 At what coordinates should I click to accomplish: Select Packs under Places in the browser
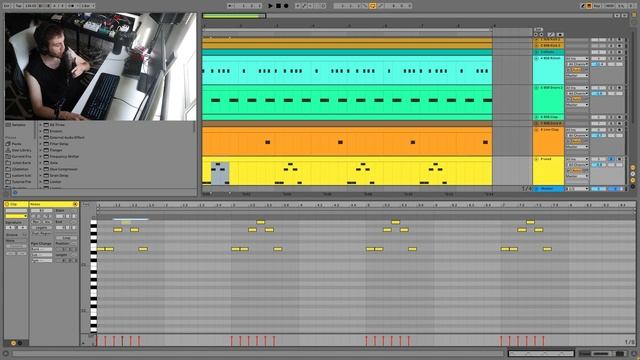tap(14, 144)
